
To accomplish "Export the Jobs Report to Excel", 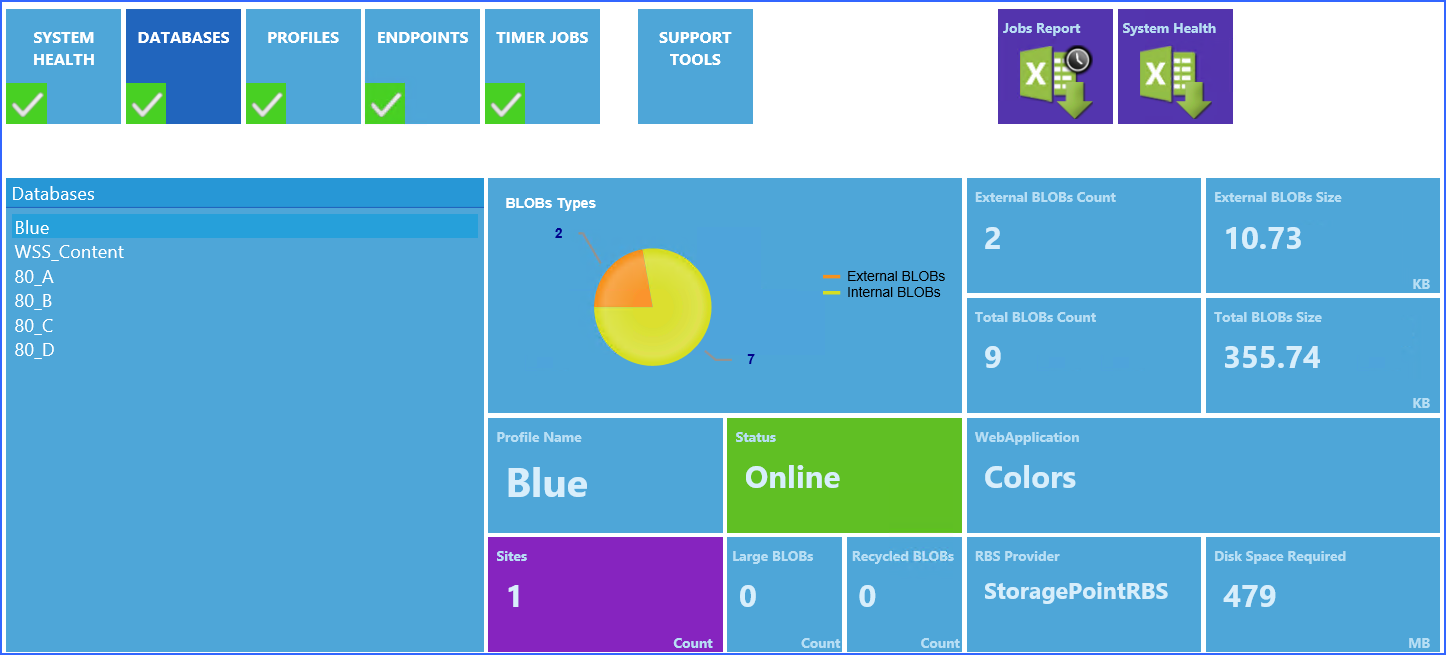I will (1055, 67).
